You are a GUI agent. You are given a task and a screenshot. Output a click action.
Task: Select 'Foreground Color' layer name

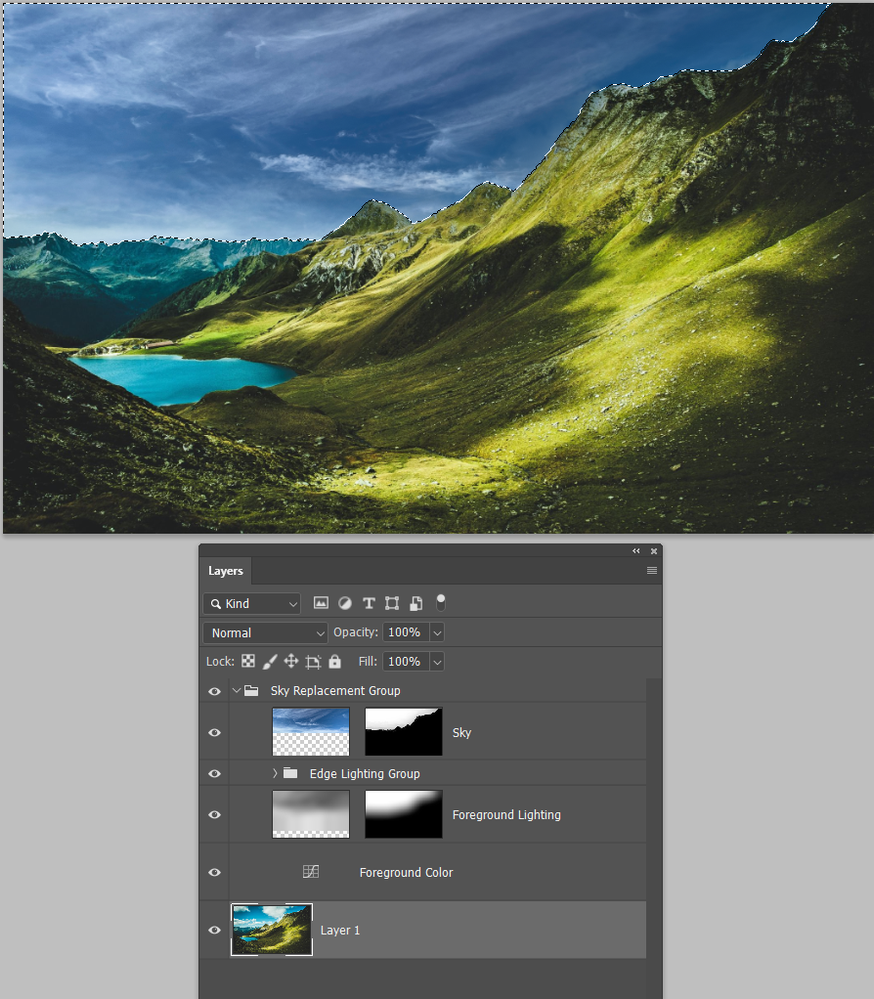pos(406,872)
